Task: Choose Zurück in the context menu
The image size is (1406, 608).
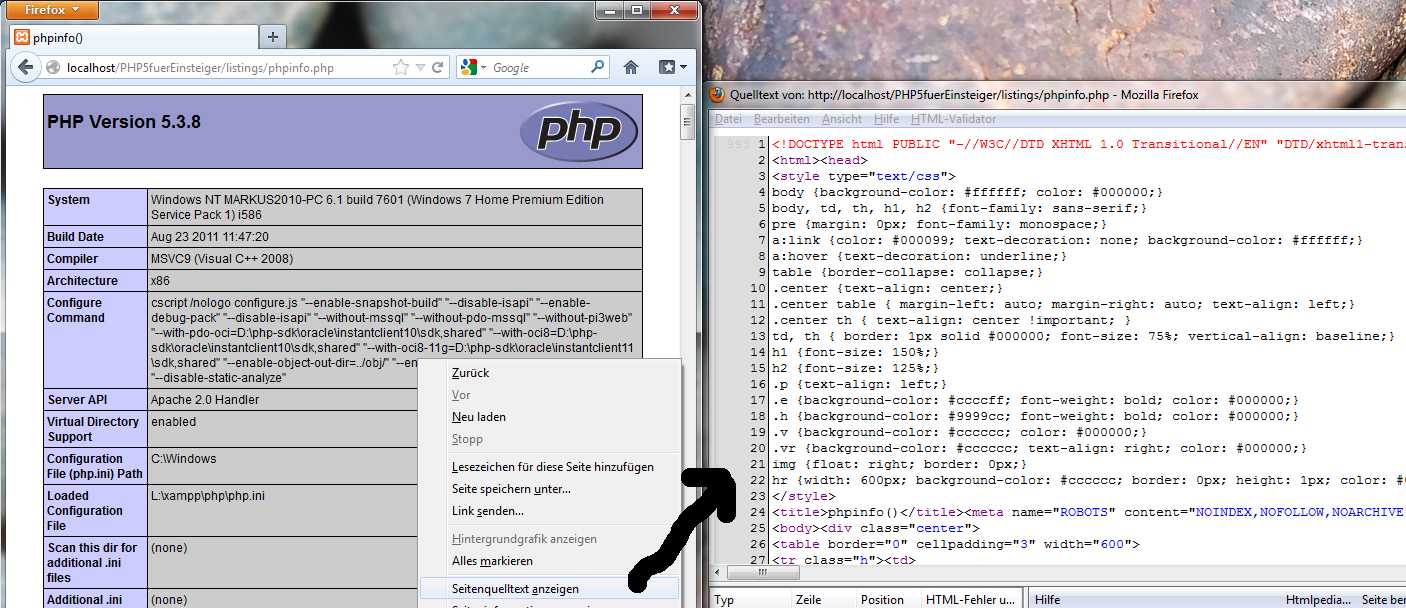Action: [470, 373]
